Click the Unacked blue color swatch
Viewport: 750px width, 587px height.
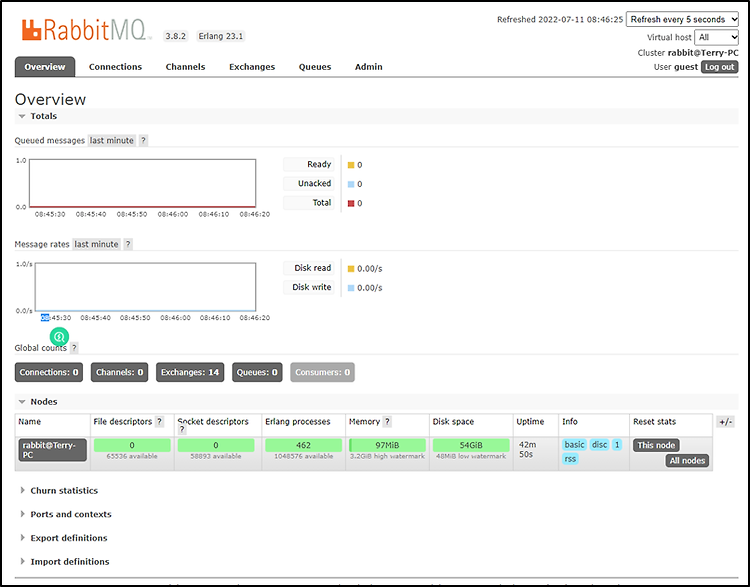(x=351, y=184)
